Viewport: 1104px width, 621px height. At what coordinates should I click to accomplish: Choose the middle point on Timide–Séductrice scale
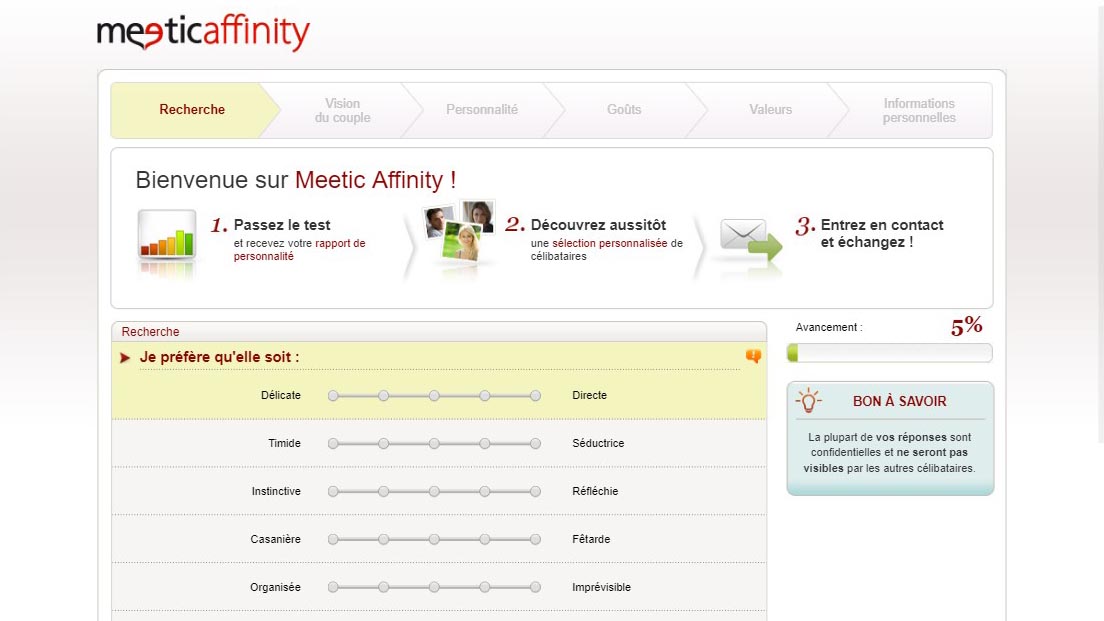434,444
